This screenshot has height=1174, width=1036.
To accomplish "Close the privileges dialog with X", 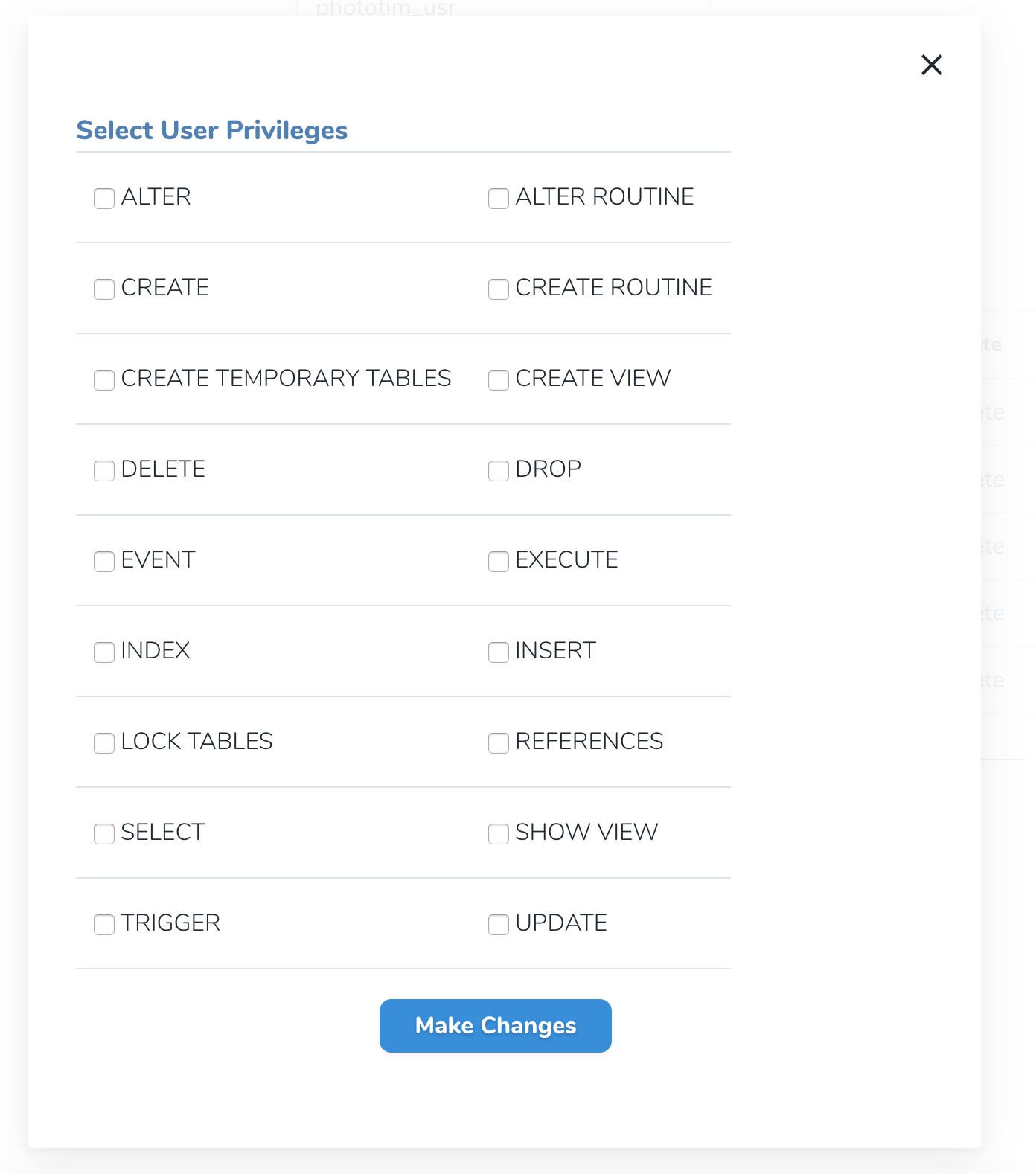I will [931, 65].
